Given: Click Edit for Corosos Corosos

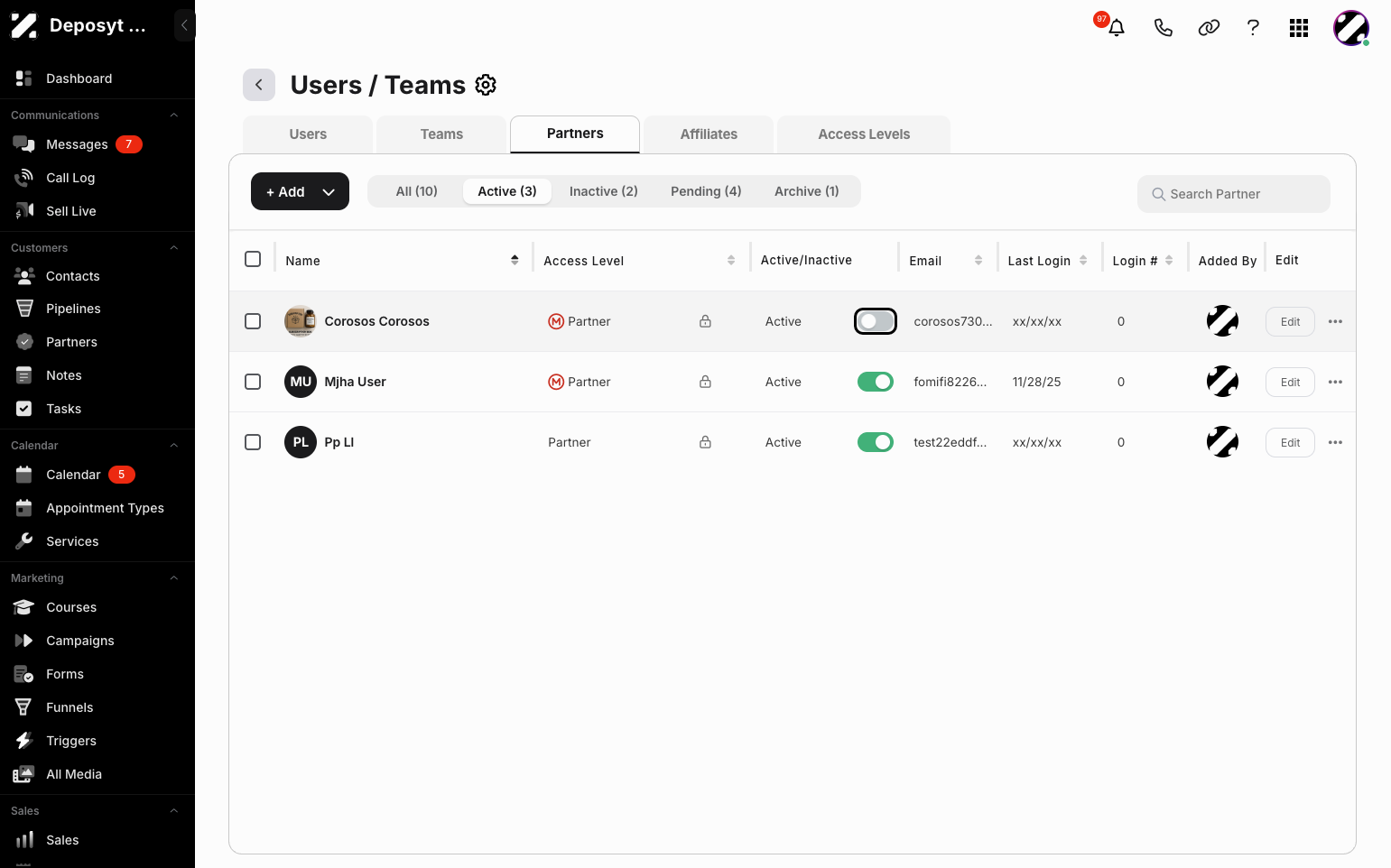Looking at the screenshot, I should pos(1290,321).
